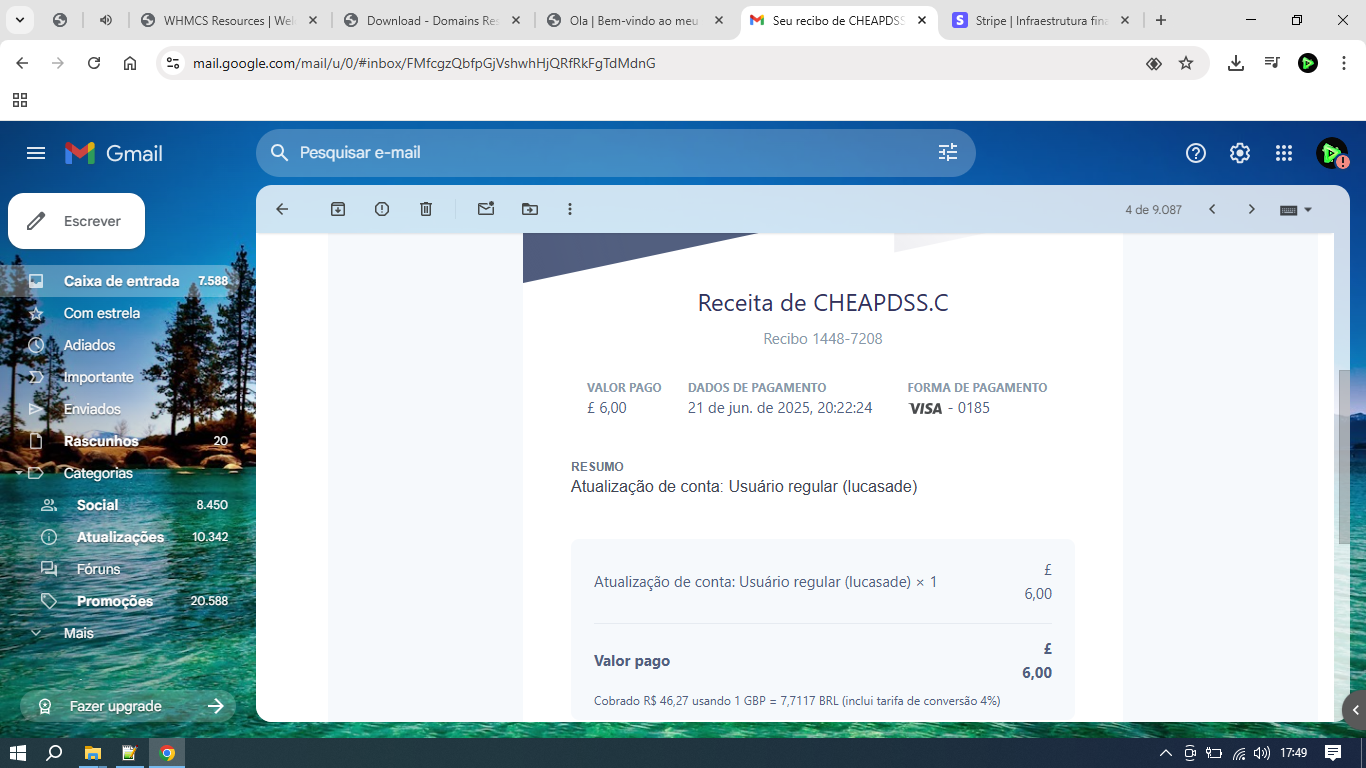Open the Google apps grid
This screenshot has width=1366, height=768.
pyautogui.click(x=1284, y=153)
